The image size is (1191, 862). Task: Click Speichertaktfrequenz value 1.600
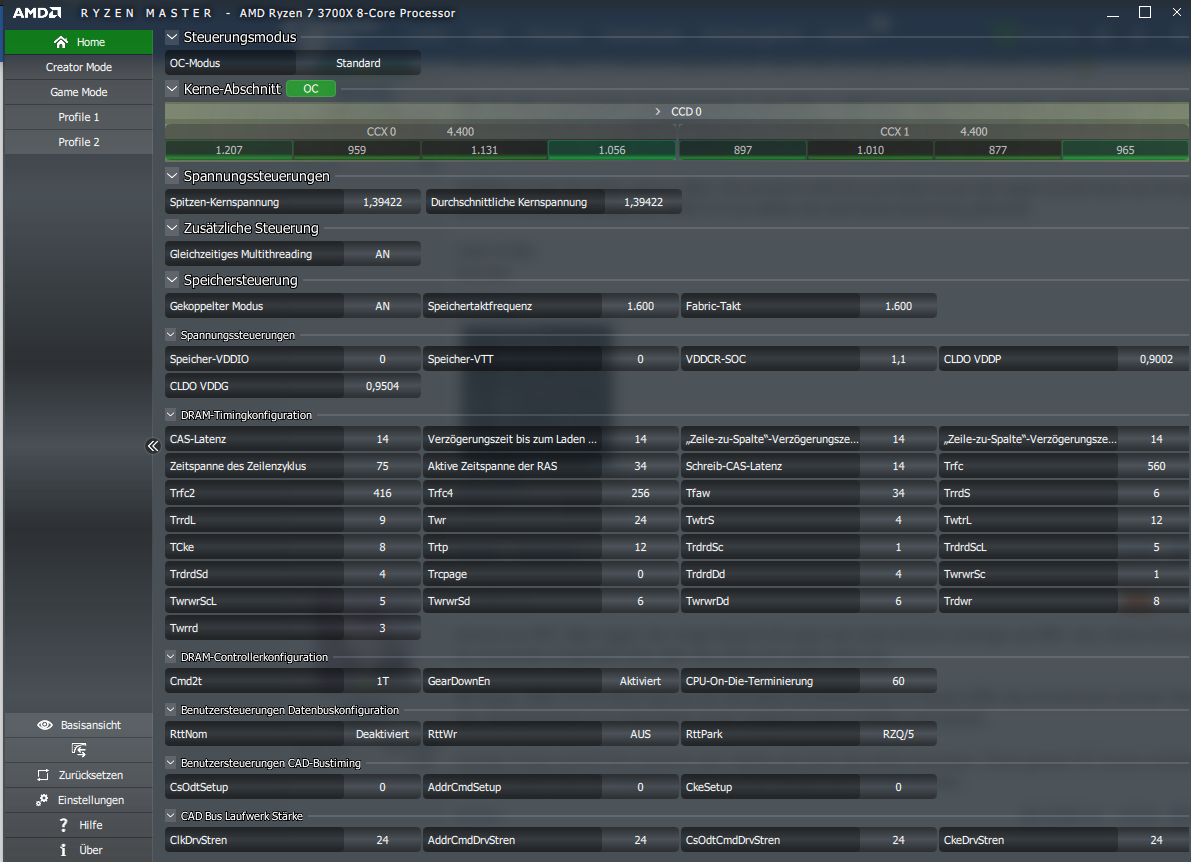pyautogui.click(x=640, y=306)
